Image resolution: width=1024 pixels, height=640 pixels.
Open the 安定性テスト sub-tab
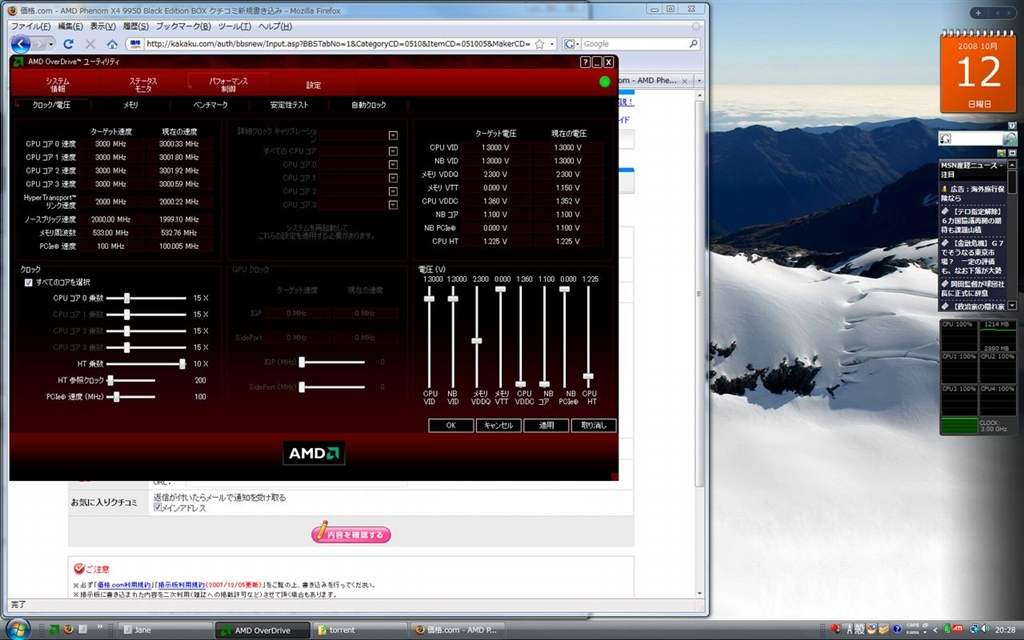(289, 104)
